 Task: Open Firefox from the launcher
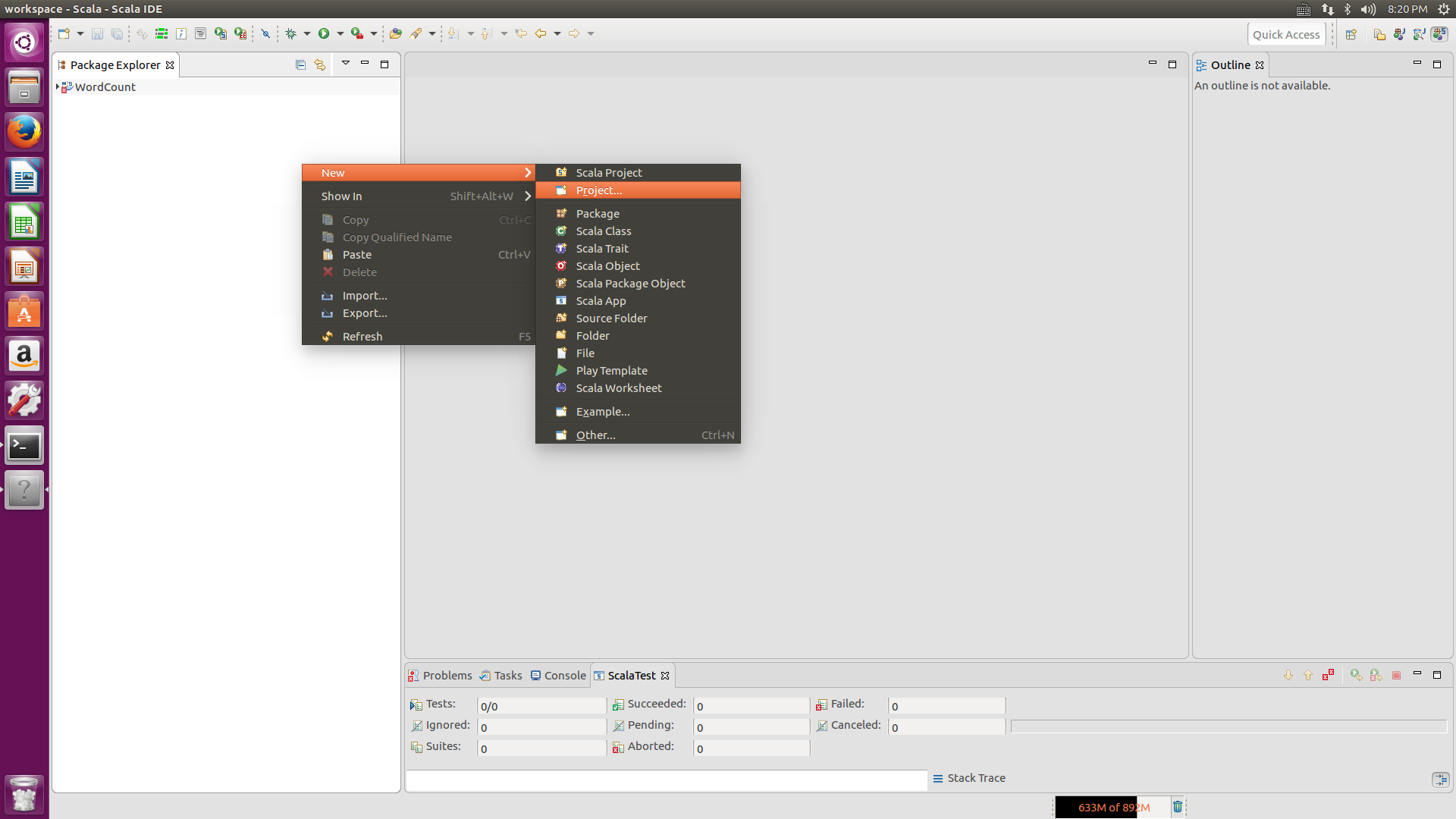click(24, 131)
